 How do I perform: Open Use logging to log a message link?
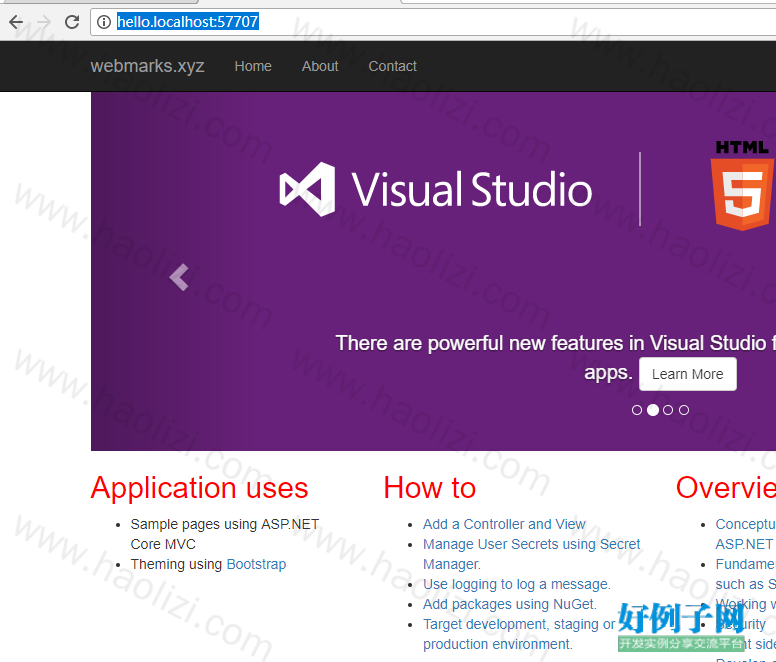pyautogui.click(x=517, y=584)
